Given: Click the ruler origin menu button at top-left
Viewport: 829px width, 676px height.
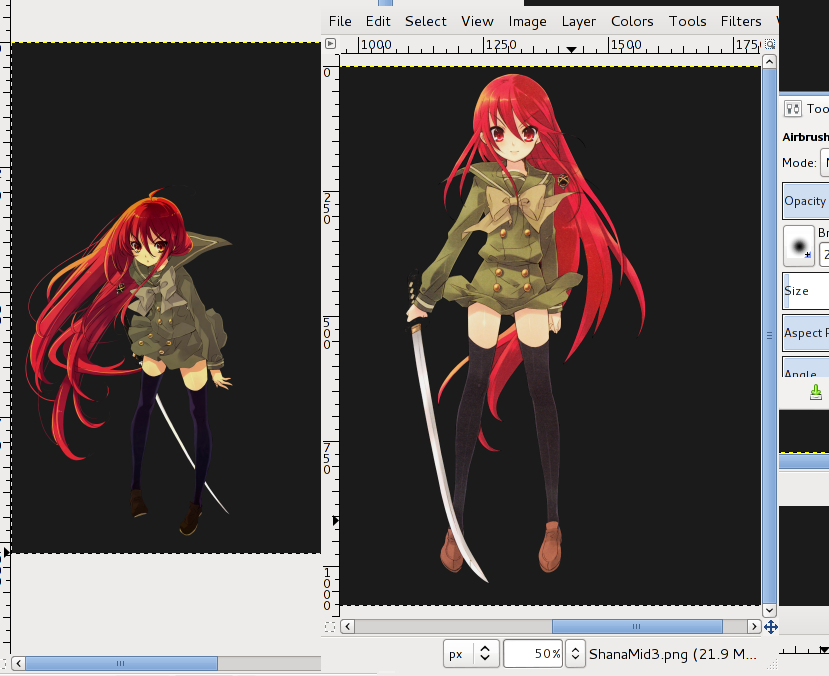Looking at the screenshot, I should coord(330,45).
